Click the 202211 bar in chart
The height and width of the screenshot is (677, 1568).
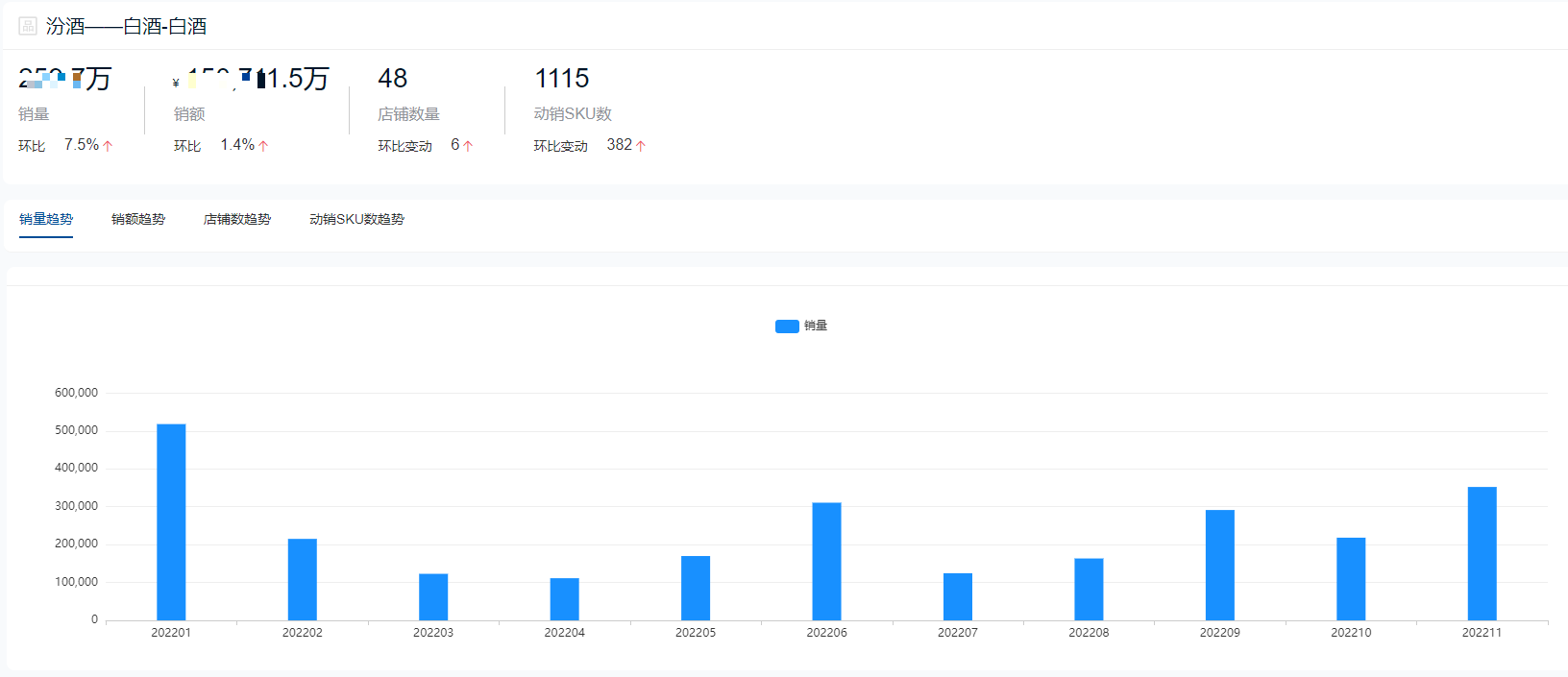(x=1482, y=554)
